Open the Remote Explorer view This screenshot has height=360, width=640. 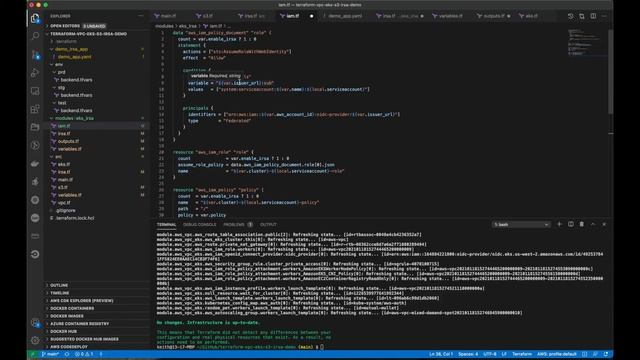tap(35, 91)
